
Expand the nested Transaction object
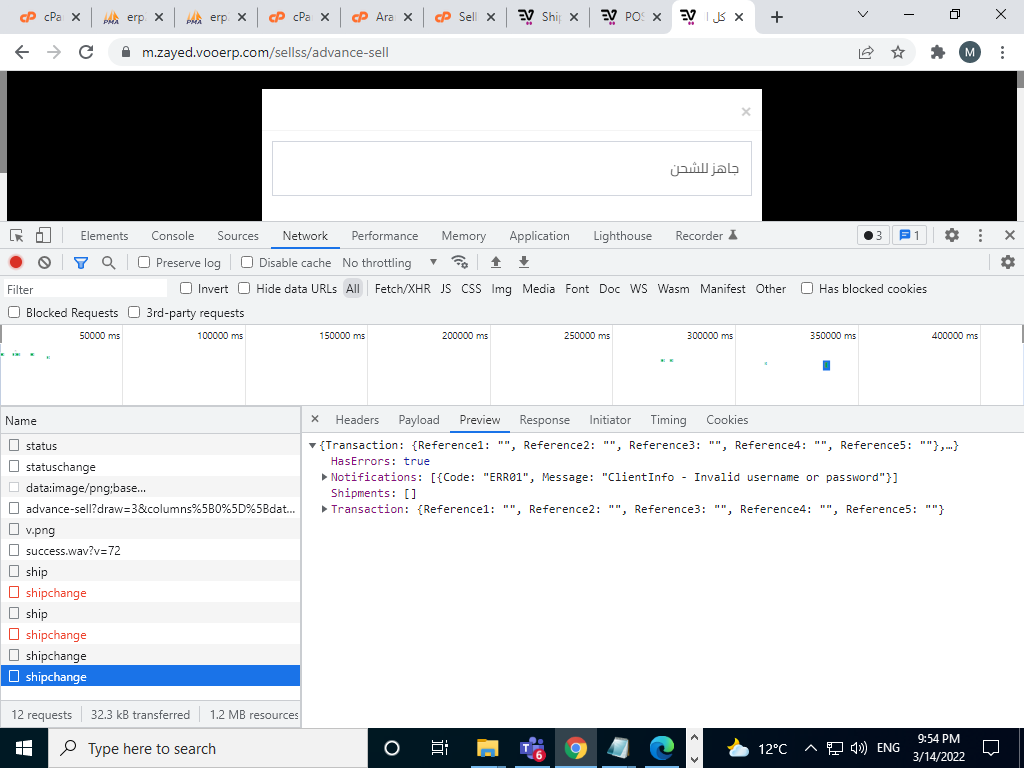click(324, 509)
